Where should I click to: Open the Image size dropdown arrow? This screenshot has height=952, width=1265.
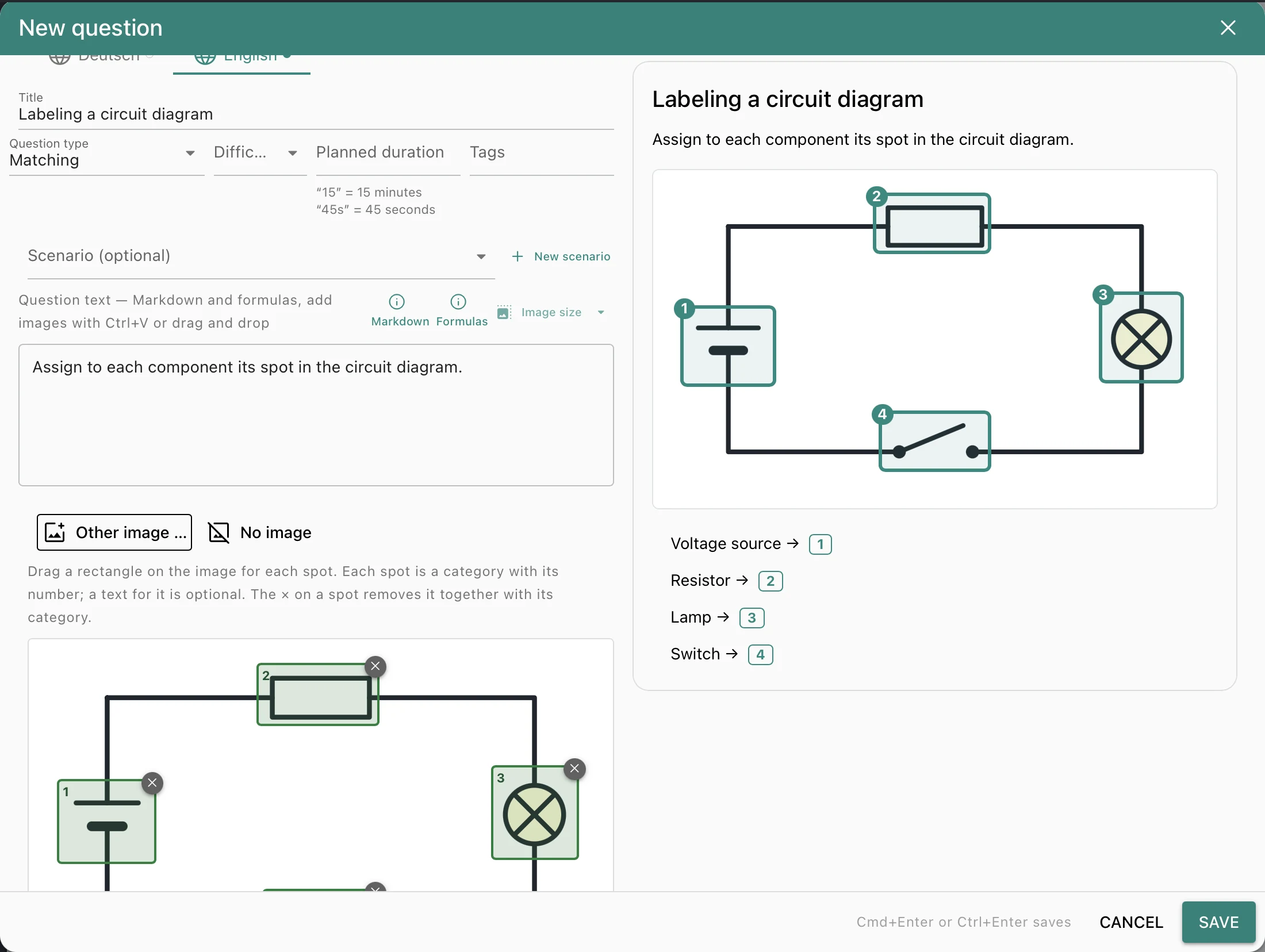click(601, 312)
